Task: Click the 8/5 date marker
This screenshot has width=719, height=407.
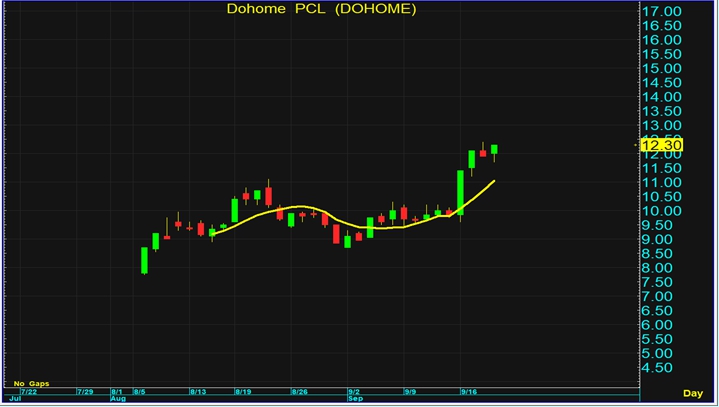Action: tap(139, 392)
